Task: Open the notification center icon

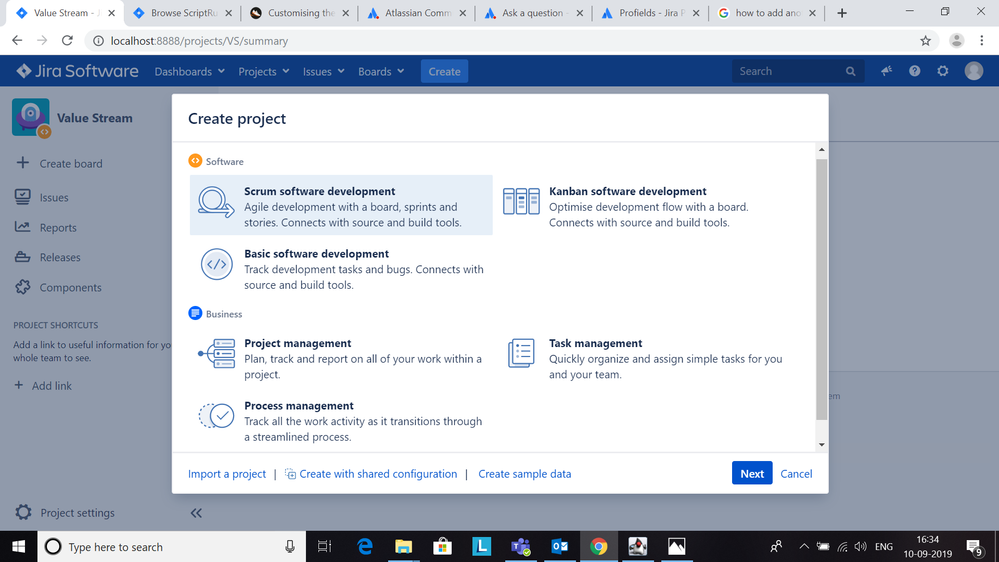Action: coord(974,547)
